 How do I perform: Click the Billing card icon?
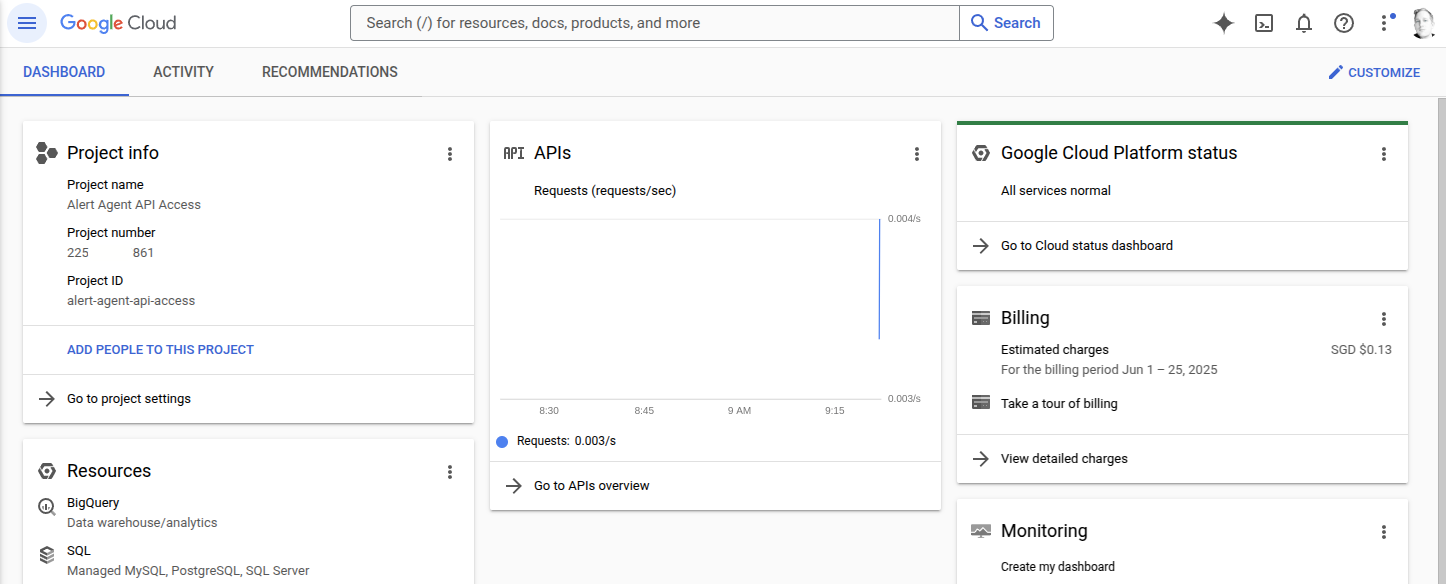pos(981,318)
